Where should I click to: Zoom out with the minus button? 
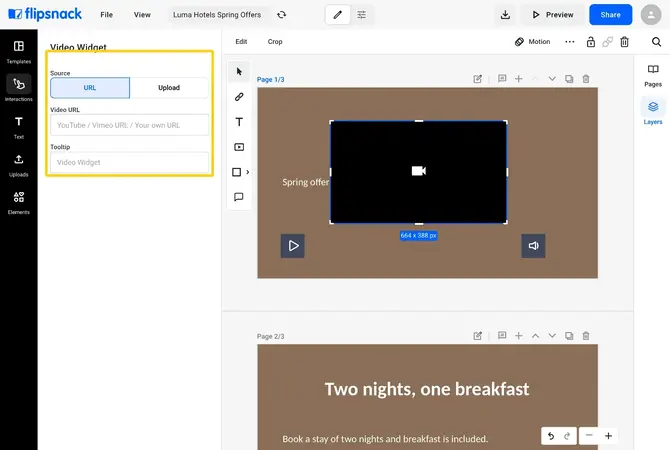click(589, 436)
